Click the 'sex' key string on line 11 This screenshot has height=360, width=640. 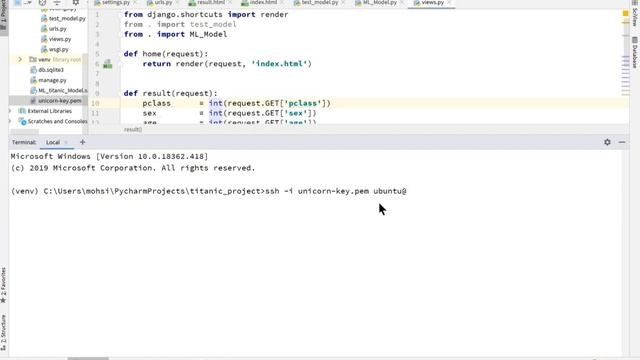[295, 113]
